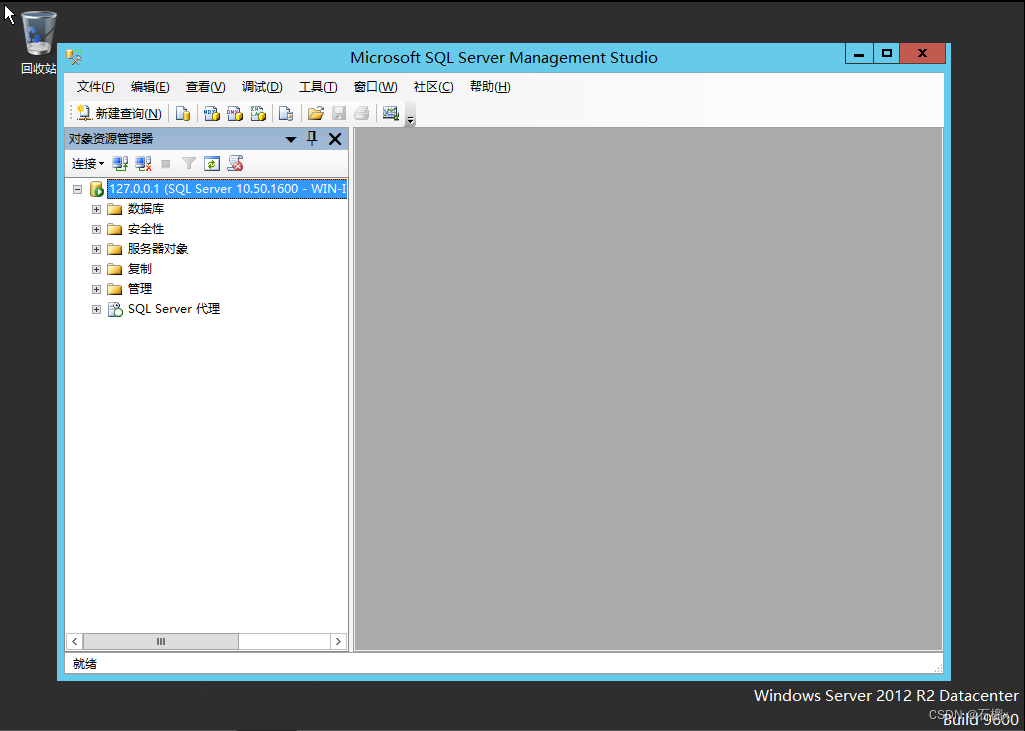Select the 127.0.0.1 SQL Server node
Image resolution: width=1025 pixels, height=731 pixels.
click(227, 189)
